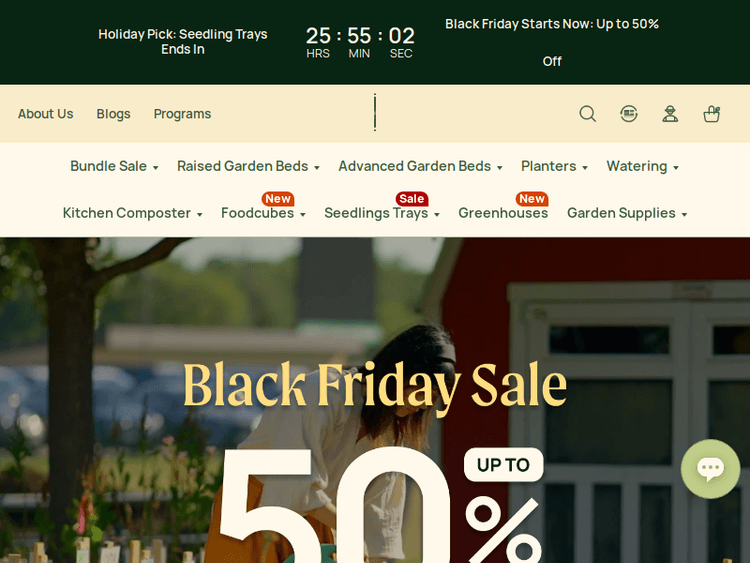Click the country/currency selector icon
Viewport: 750px width, 563px height.
(629, 114)
